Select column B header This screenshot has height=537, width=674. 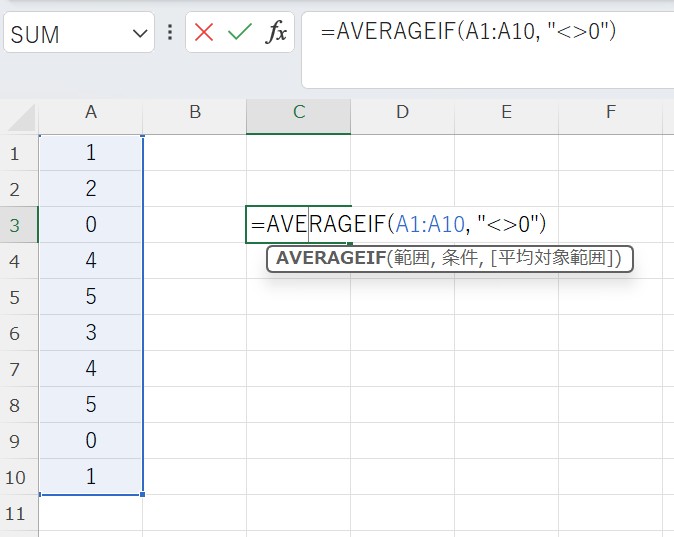pos(194,113)
